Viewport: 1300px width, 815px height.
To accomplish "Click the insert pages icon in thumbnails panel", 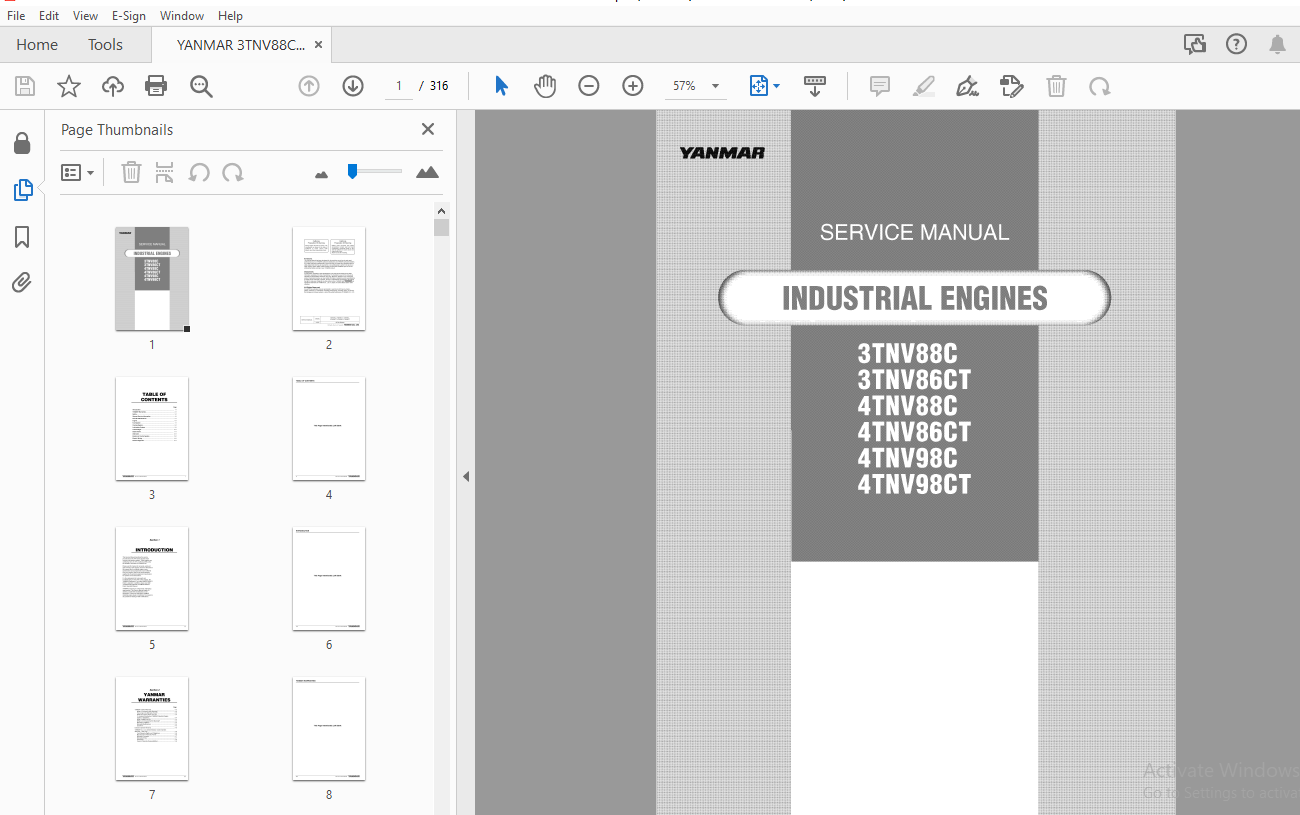I will [x=165, y=172].
